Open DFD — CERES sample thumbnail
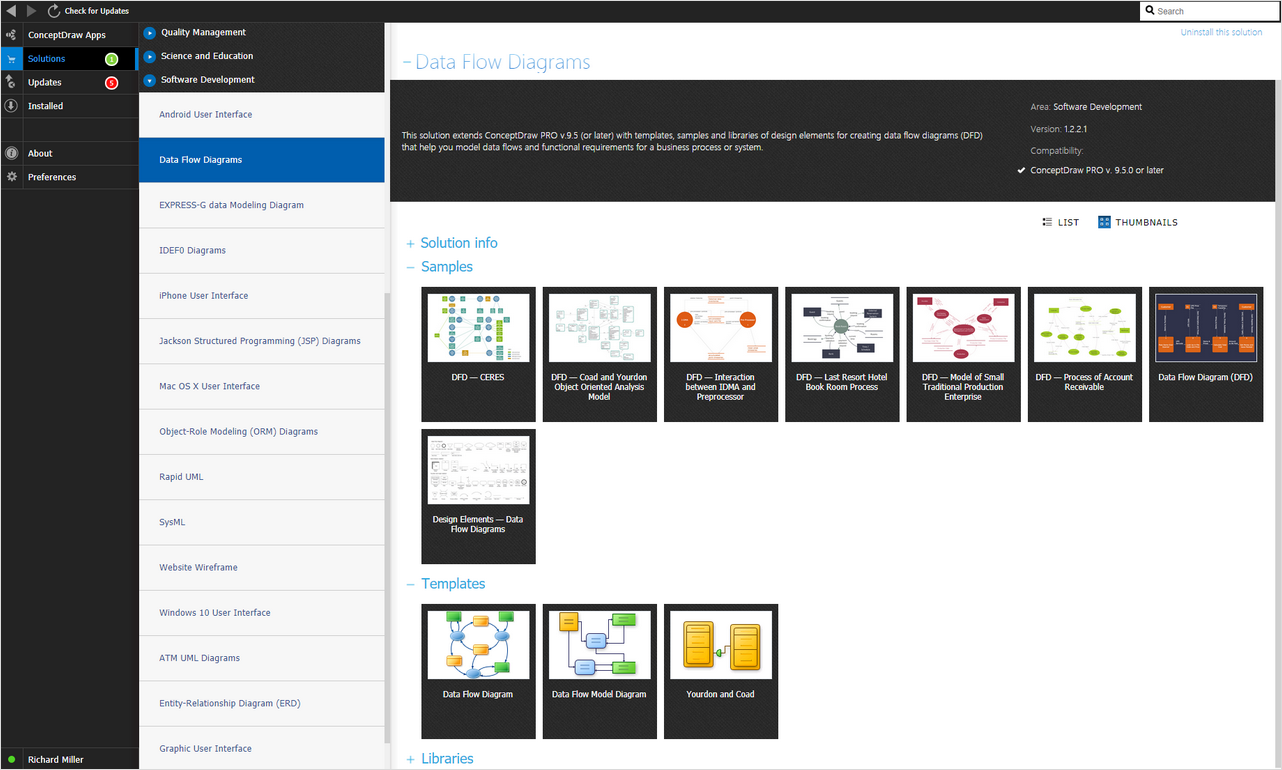This screenshot has width=1282, height=770. (478, 354)
